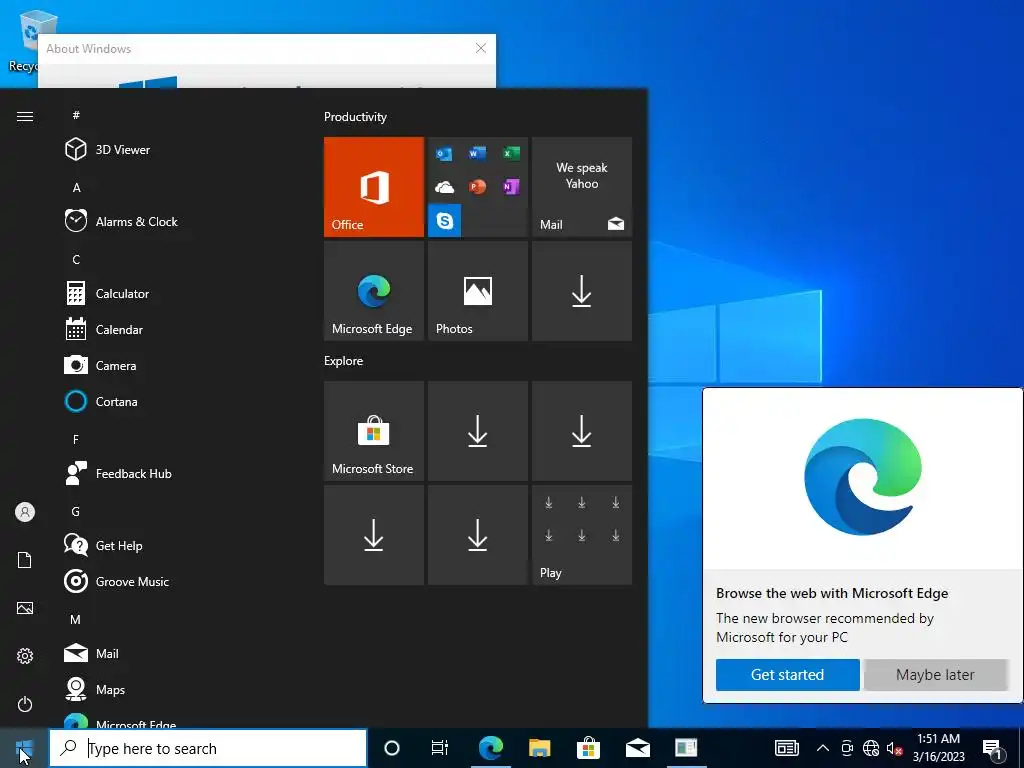Open the Microsoft Store tile
The image size is (1024, 768).
[374, 431]
